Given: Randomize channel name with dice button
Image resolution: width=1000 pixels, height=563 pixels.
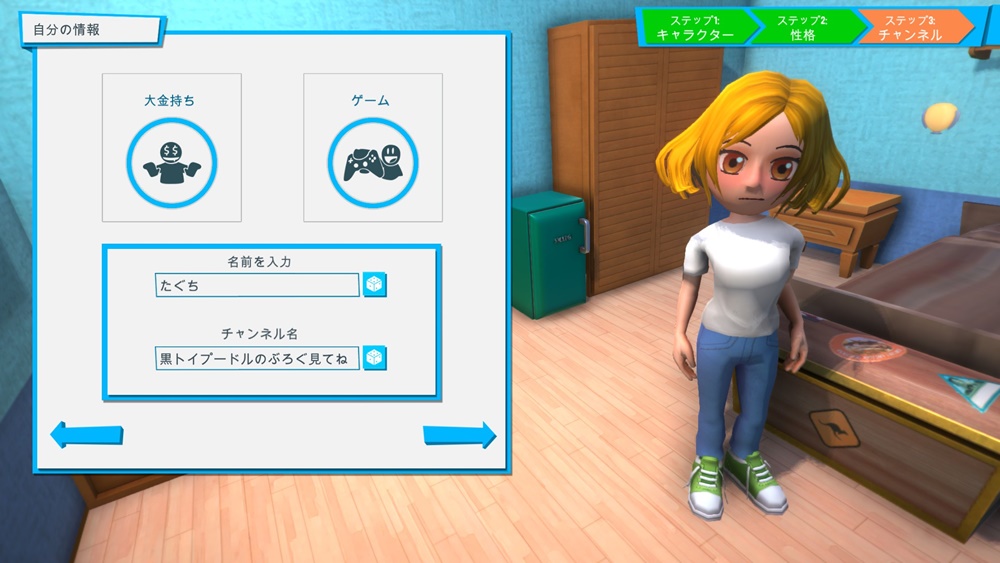Looking at the screenshot, I should 374,358.
